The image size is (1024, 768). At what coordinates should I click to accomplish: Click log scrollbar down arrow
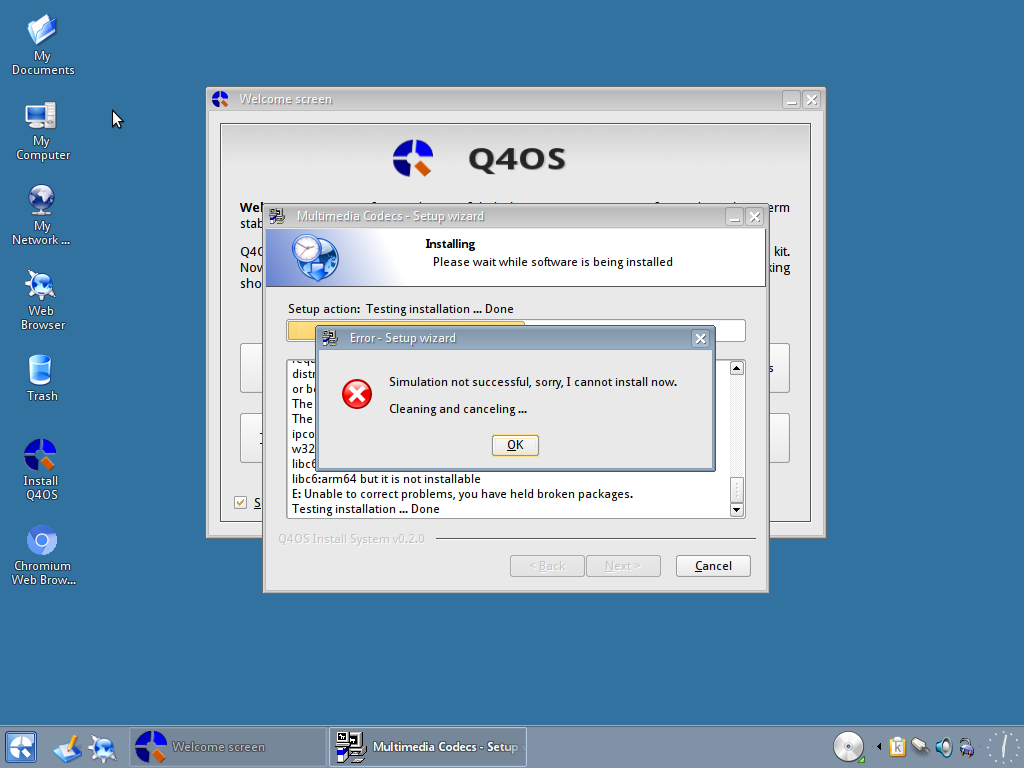737,509
